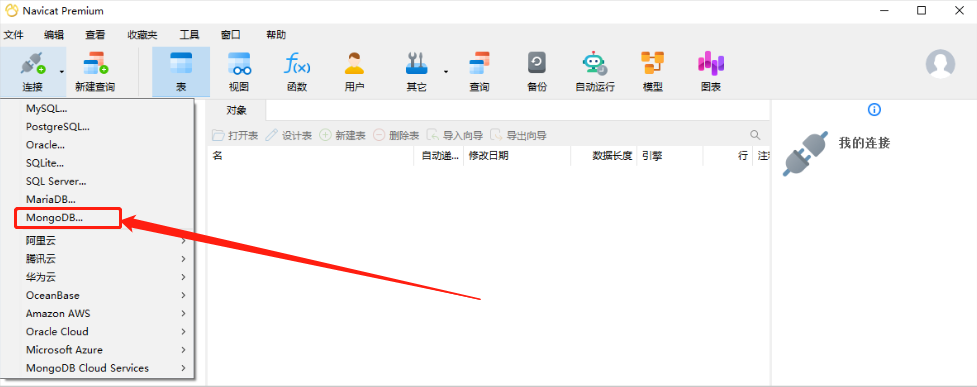Sort by the 修改日期 column header
The width and height of the screenshot is (977, 387).
coord(517,156)
